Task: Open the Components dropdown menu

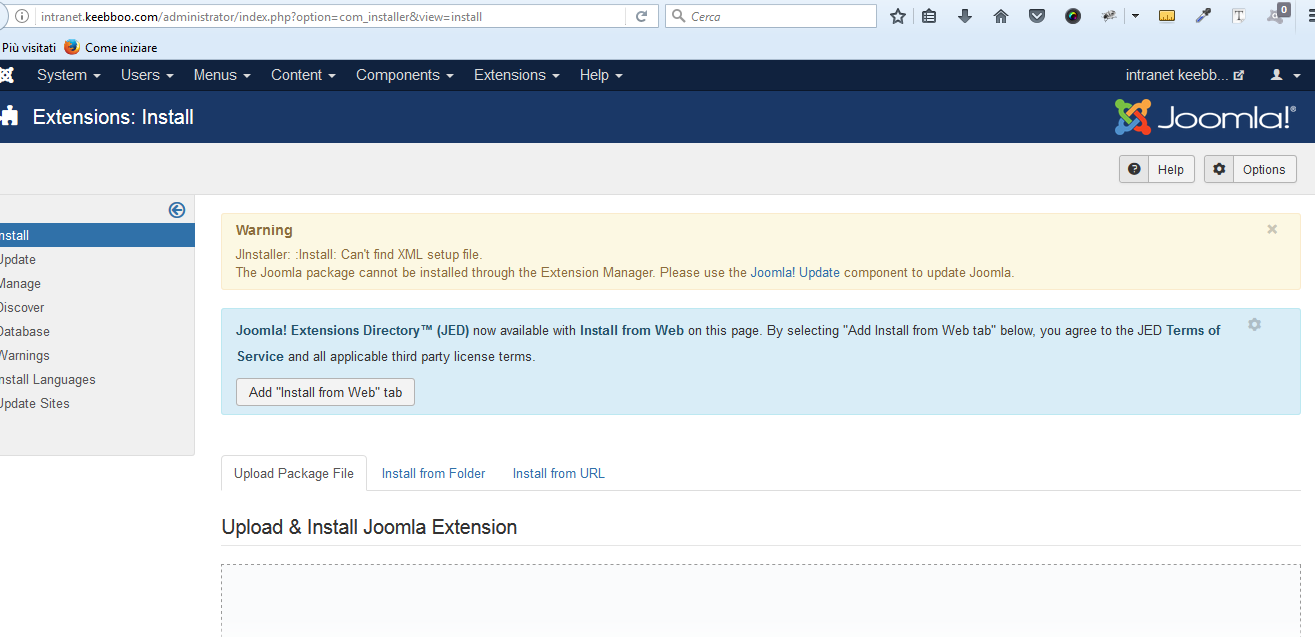Action: click(x=404, y=75)
